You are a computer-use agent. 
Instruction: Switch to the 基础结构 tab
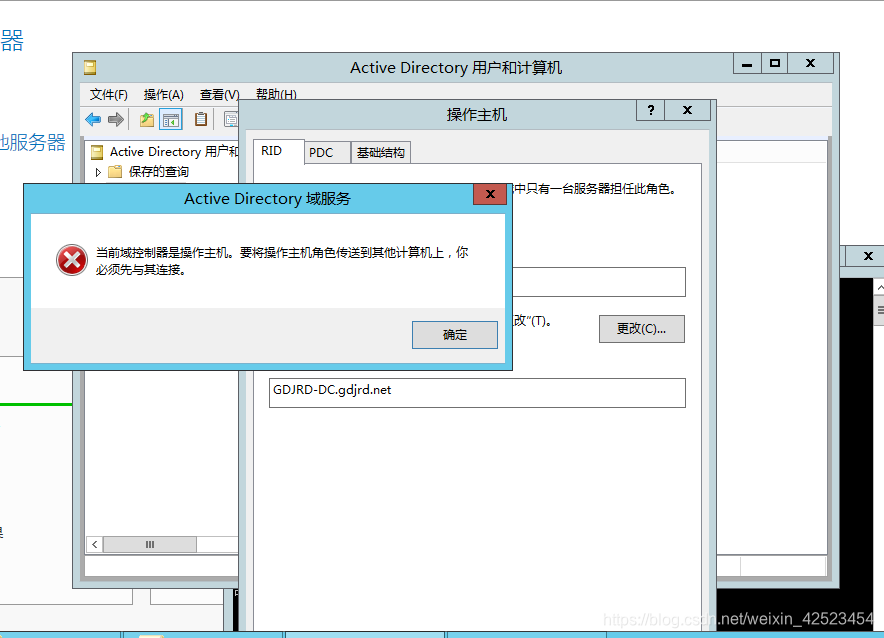tap(381, 153)
